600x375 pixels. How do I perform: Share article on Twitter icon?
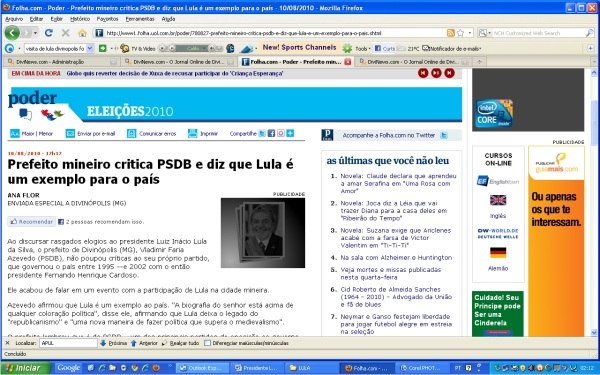pyautogui.click(x=262, y=133)
